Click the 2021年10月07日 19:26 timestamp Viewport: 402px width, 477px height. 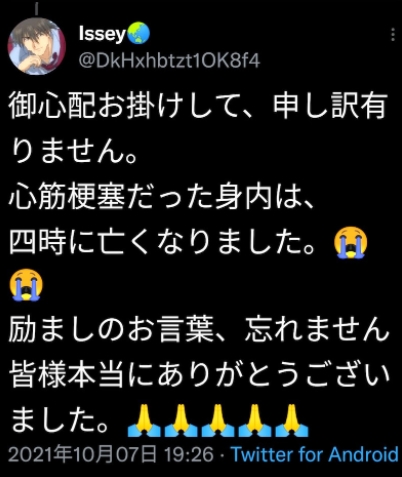click(111, 454)
